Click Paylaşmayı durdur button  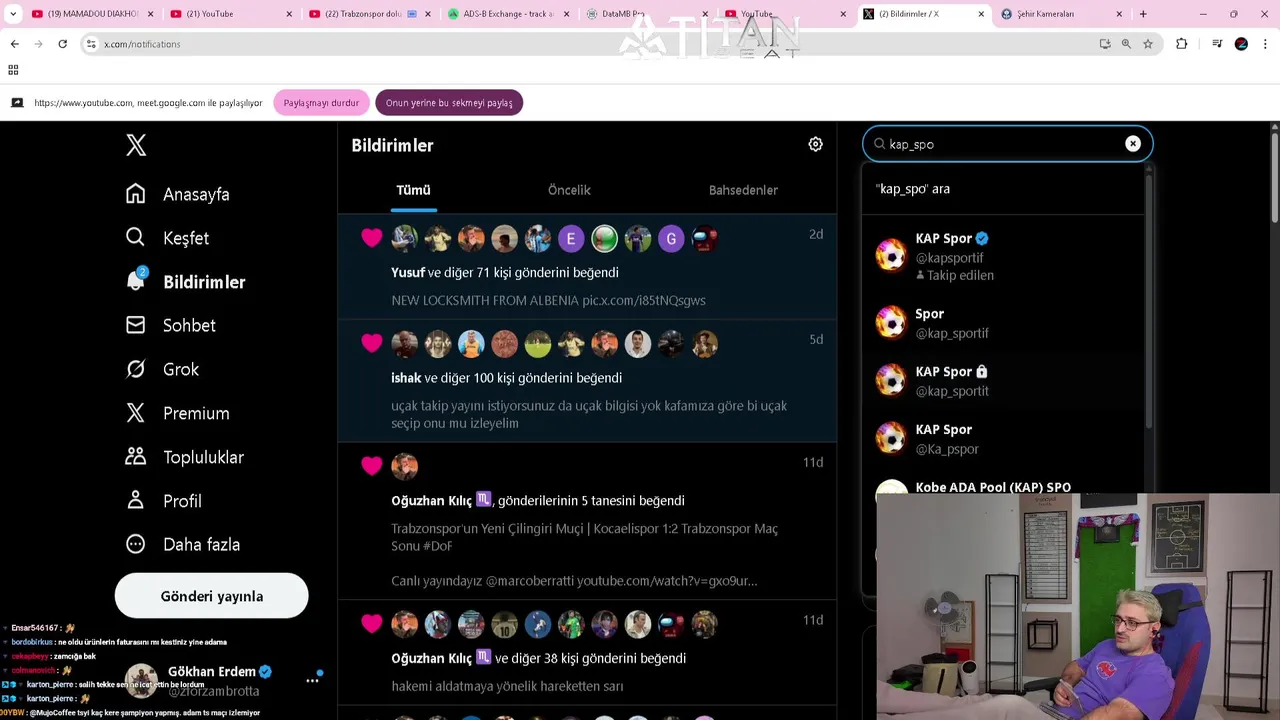[321, 103]
